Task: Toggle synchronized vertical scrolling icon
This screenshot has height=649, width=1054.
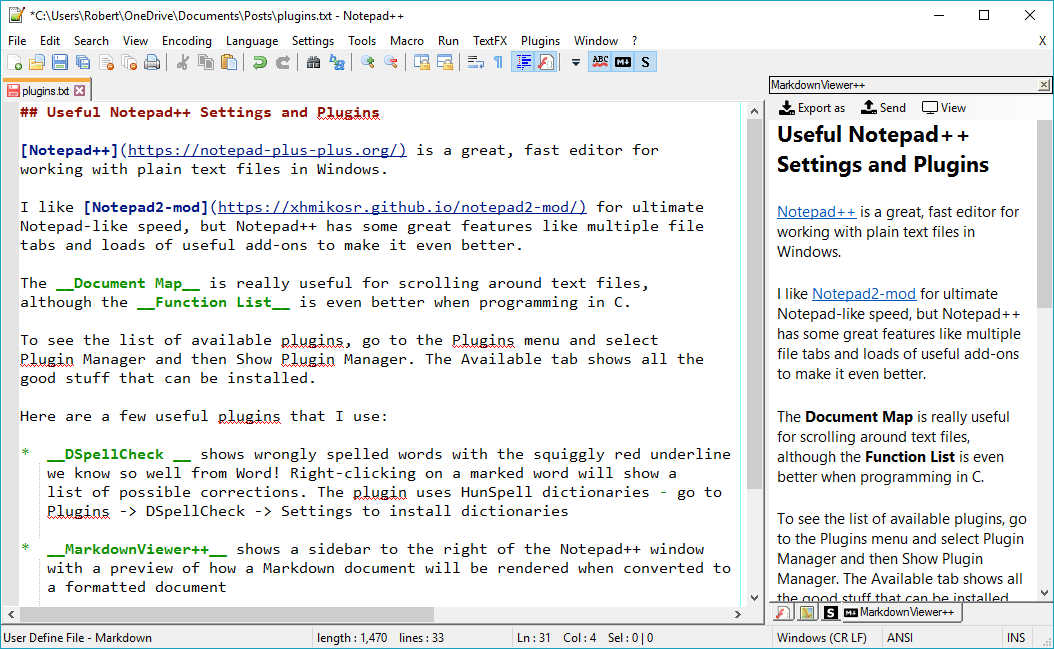Action: coord(421,63)
